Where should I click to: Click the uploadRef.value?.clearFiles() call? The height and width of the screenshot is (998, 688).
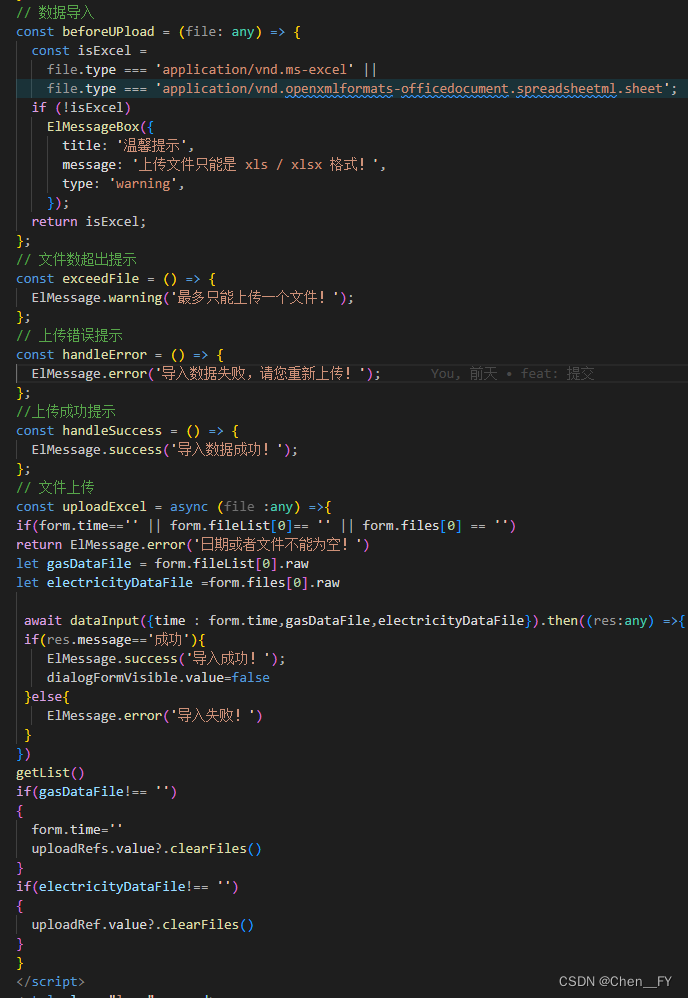143,924
